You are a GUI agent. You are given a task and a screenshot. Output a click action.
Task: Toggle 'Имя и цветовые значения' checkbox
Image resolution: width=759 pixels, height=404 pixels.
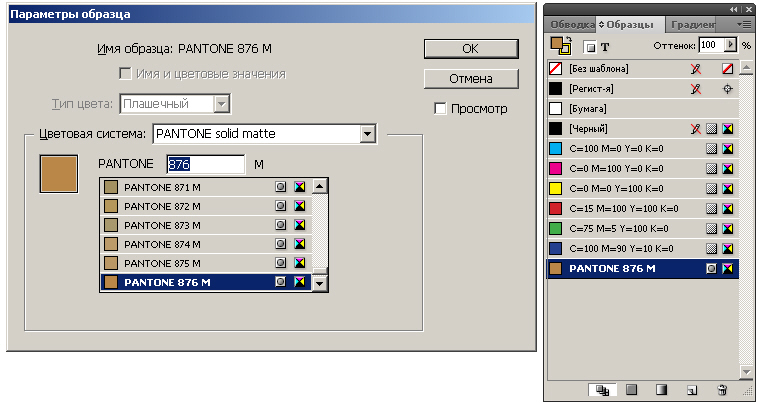coord(126,74)
